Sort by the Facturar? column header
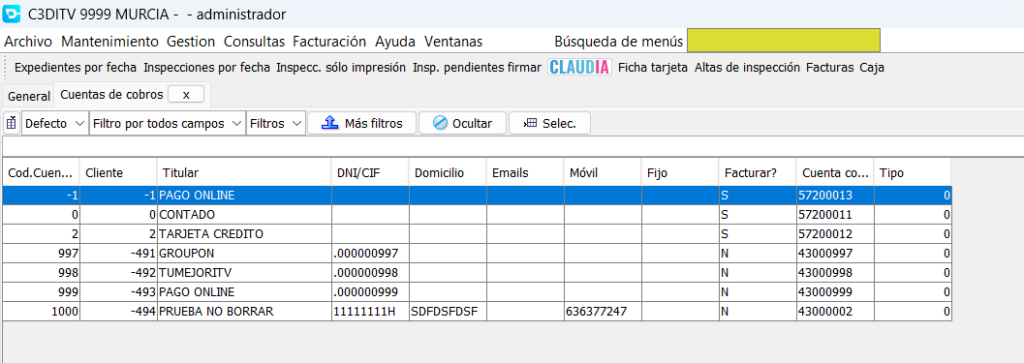This screenshot has height=363, width=1024. [x=758, y=173]
